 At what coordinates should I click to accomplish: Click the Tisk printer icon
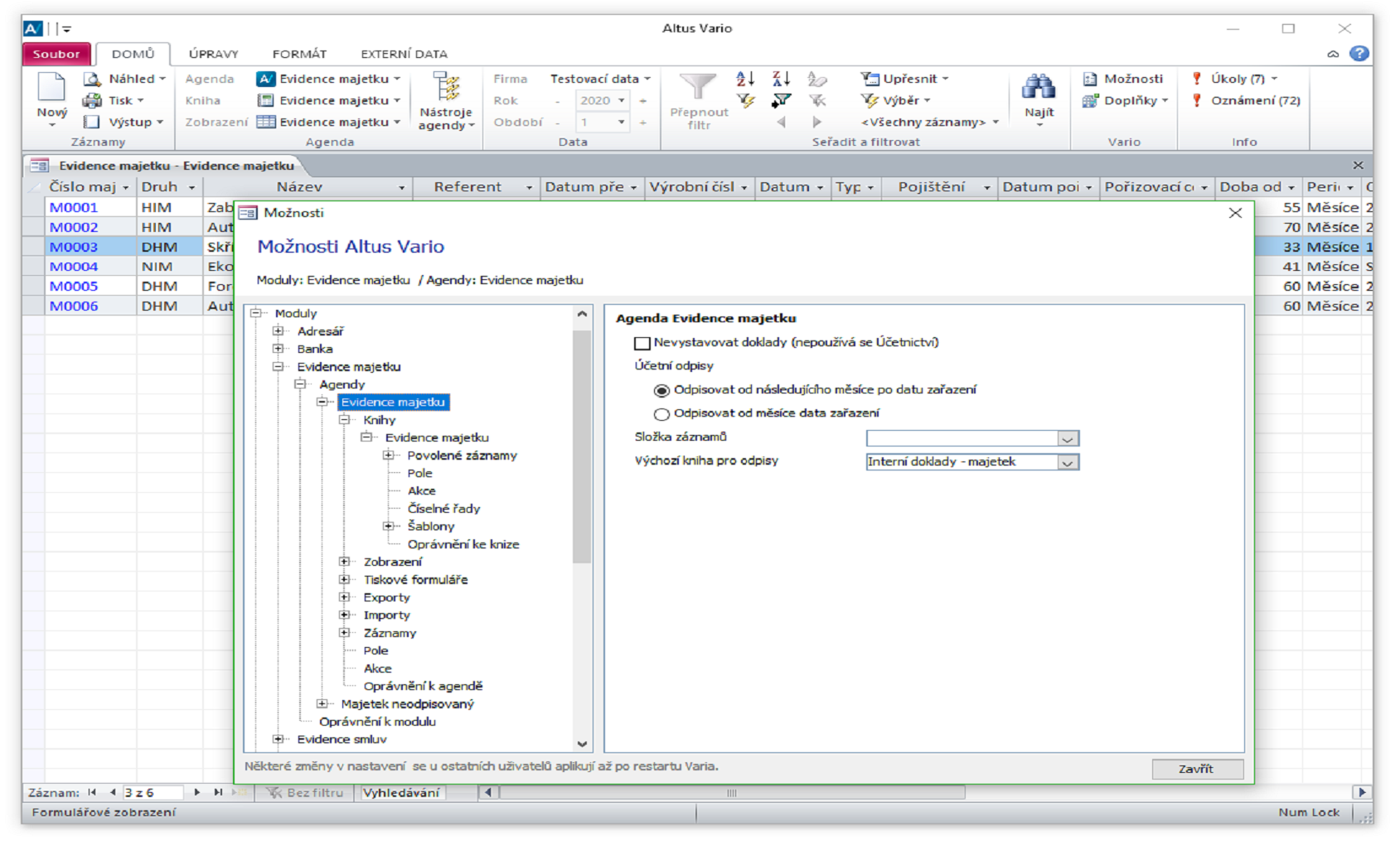tap(92, 100)
